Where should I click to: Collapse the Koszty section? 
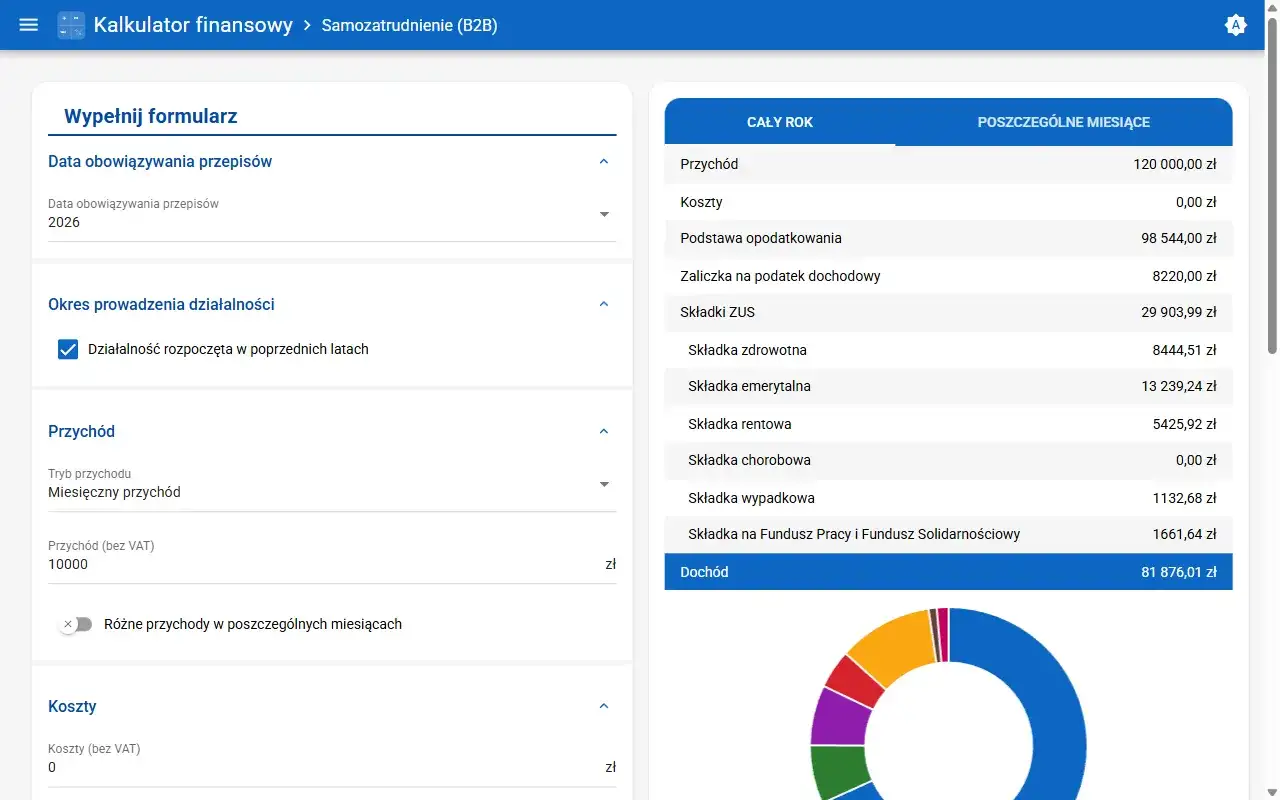(x=603, y=706)
